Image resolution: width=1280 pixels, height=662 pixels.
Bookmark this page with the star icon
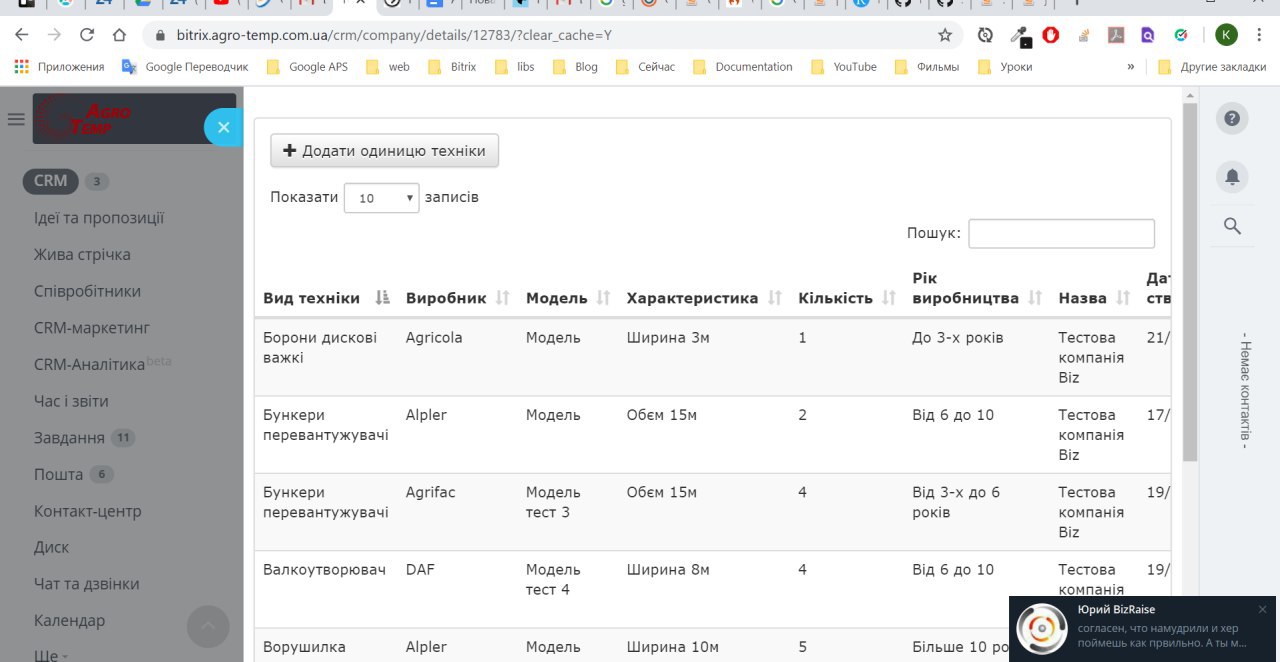point(945,35)
